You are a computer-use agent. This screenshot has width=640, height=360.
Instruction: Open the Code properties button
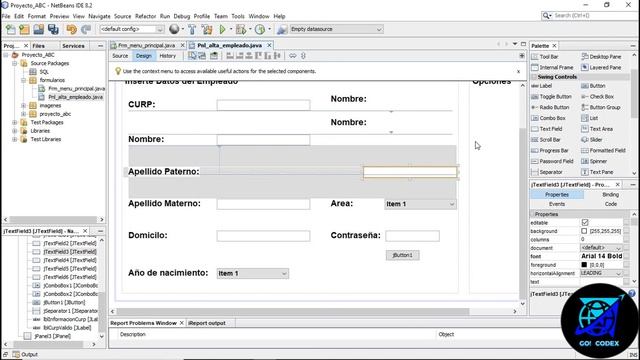point(611,204)
